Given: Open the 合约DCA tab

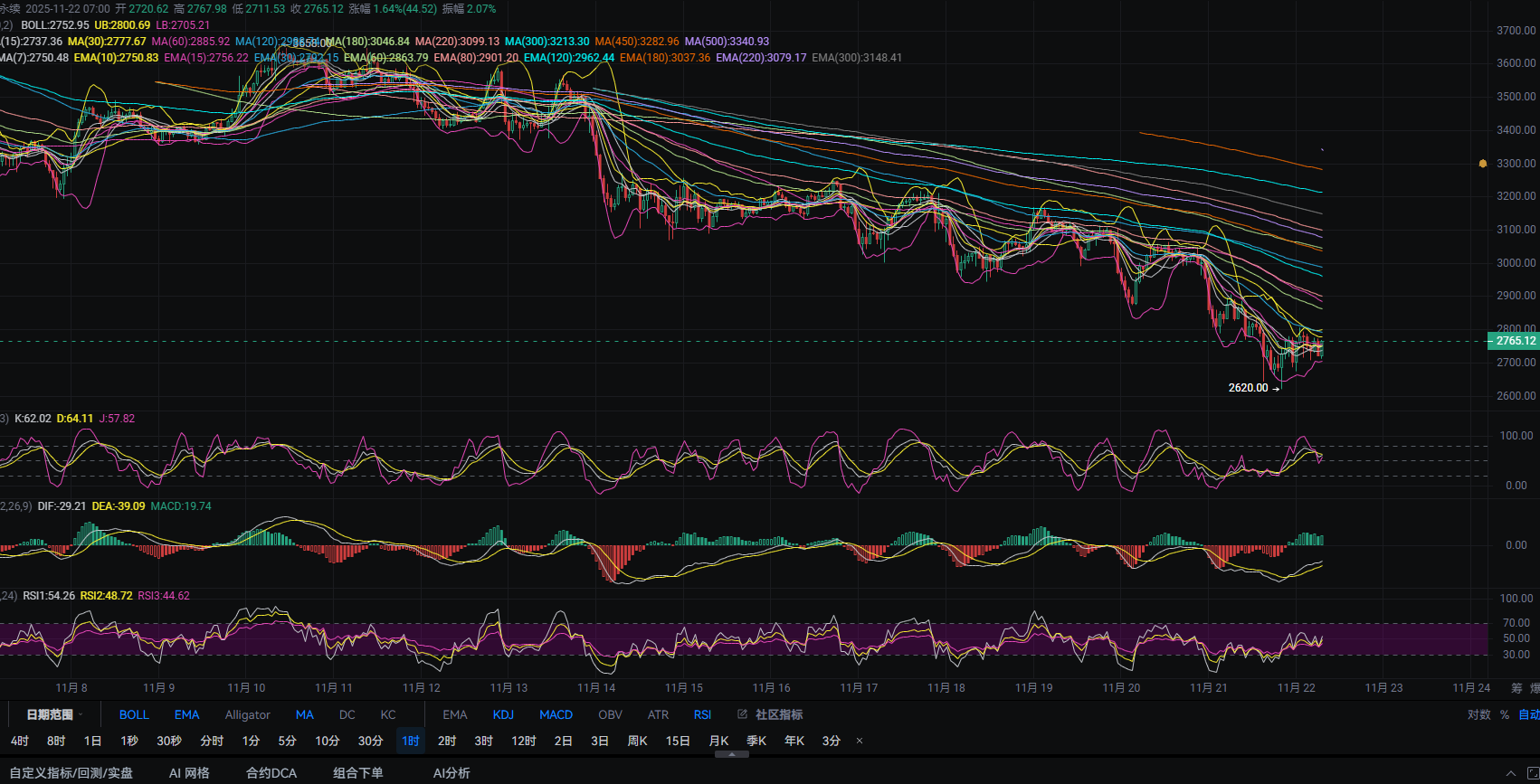Looking at the screenshot, I should point(271,773).
